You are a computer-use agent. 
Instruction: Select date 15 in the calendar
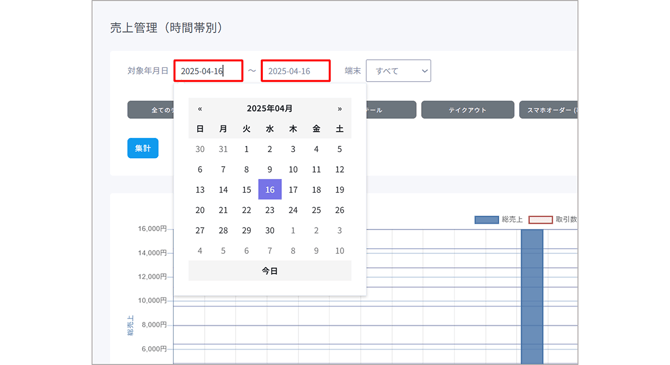(247, 190)
